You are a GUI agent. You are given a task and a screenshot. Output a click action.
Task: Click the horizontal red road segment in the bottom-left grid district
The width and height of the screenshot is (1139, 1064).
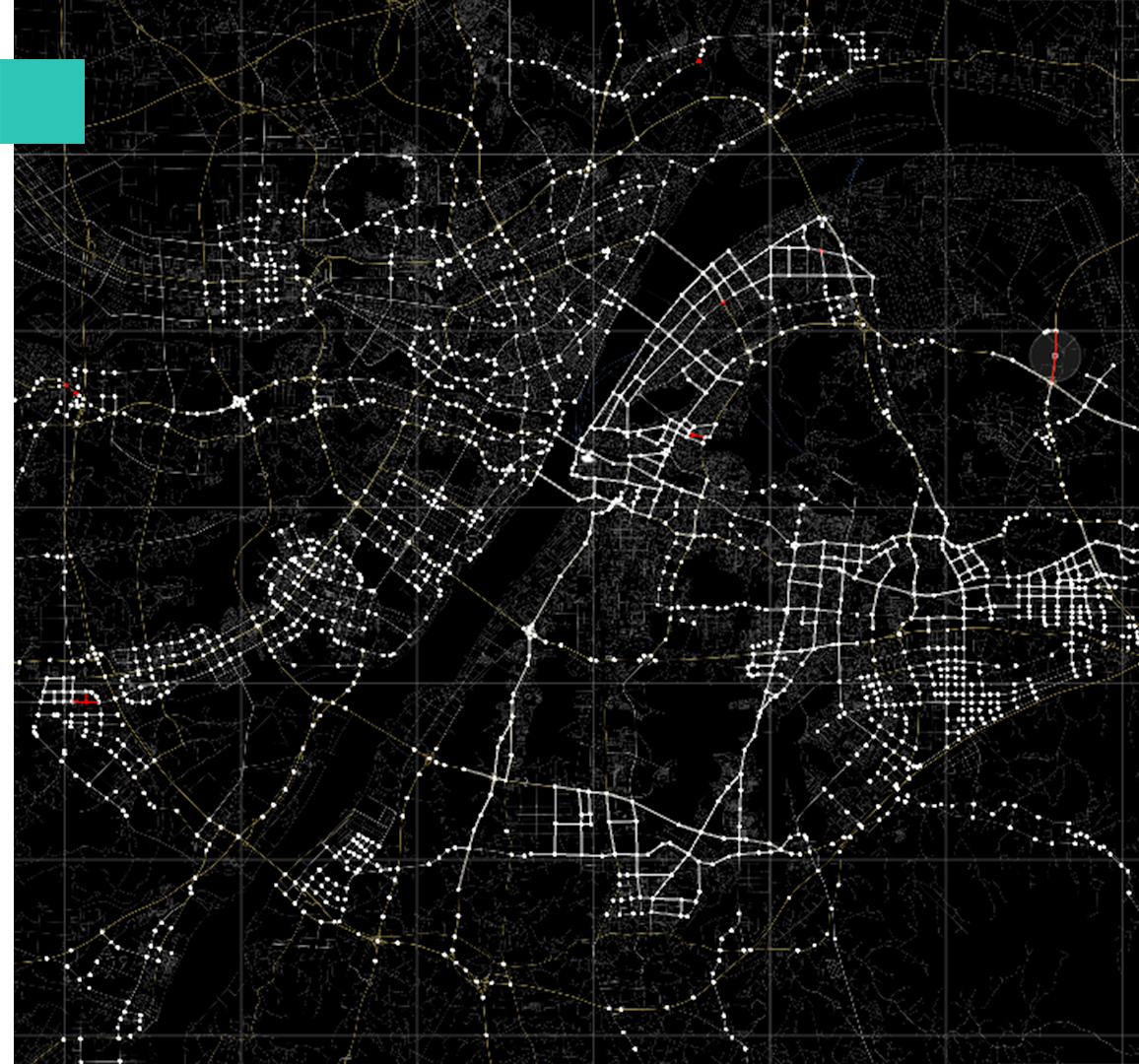[86, 701]
